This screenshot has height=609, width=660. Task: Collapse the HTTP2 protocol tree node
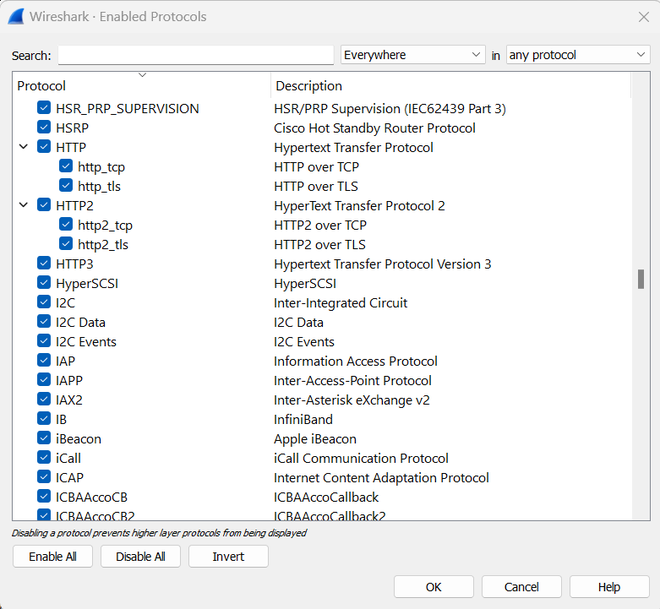coord(24,205)
